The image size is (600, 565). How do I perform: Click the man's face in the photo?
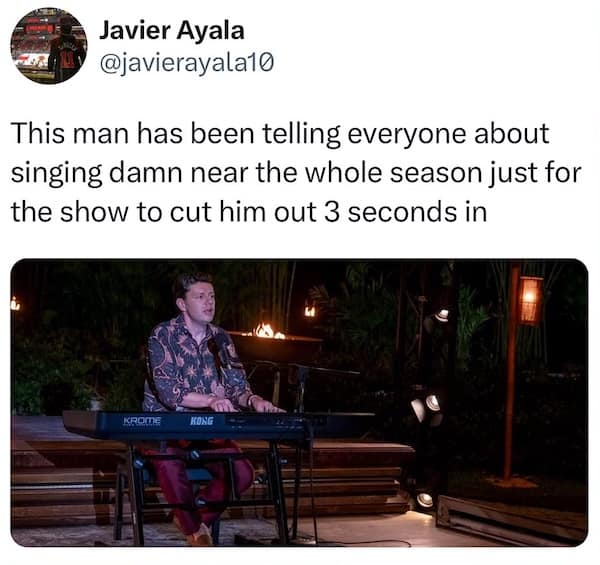point(199,300)
